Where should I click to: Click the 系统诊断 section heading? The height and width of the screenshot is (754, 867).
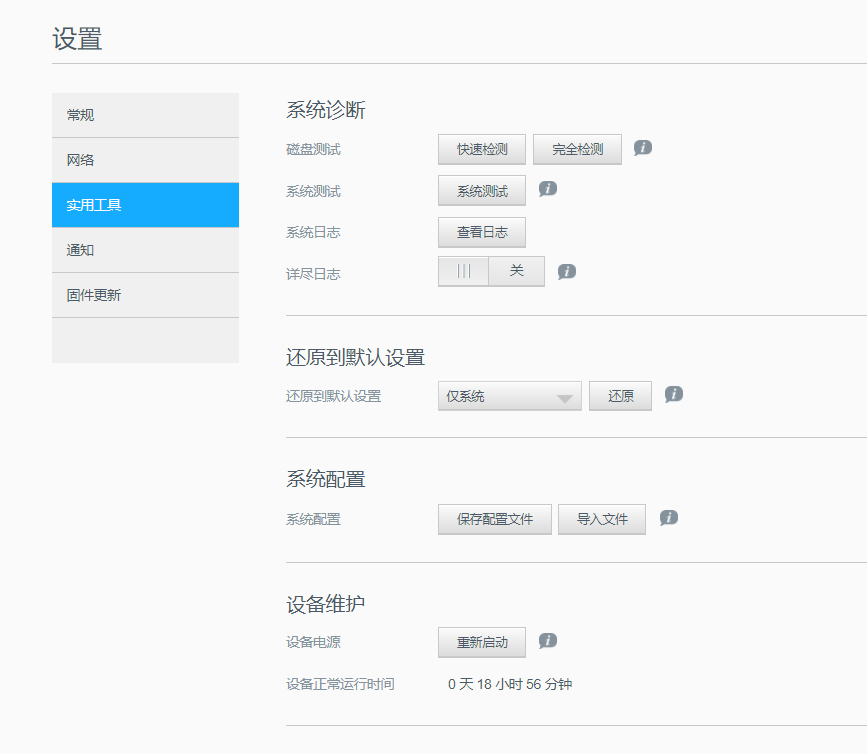(x=326, y=110)
